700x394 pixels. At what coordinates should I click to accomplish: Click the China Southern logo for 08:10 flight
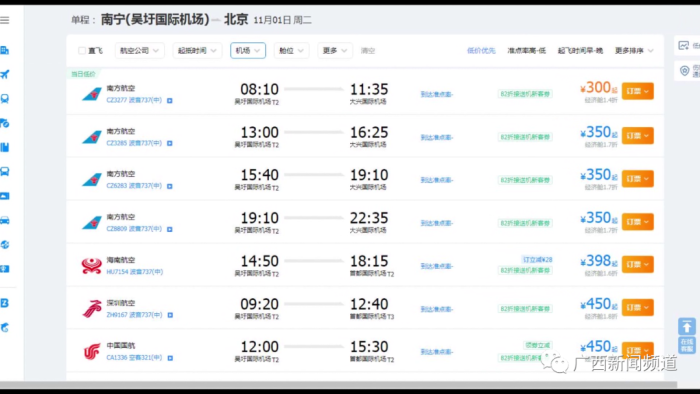click(x=92, y=94)
